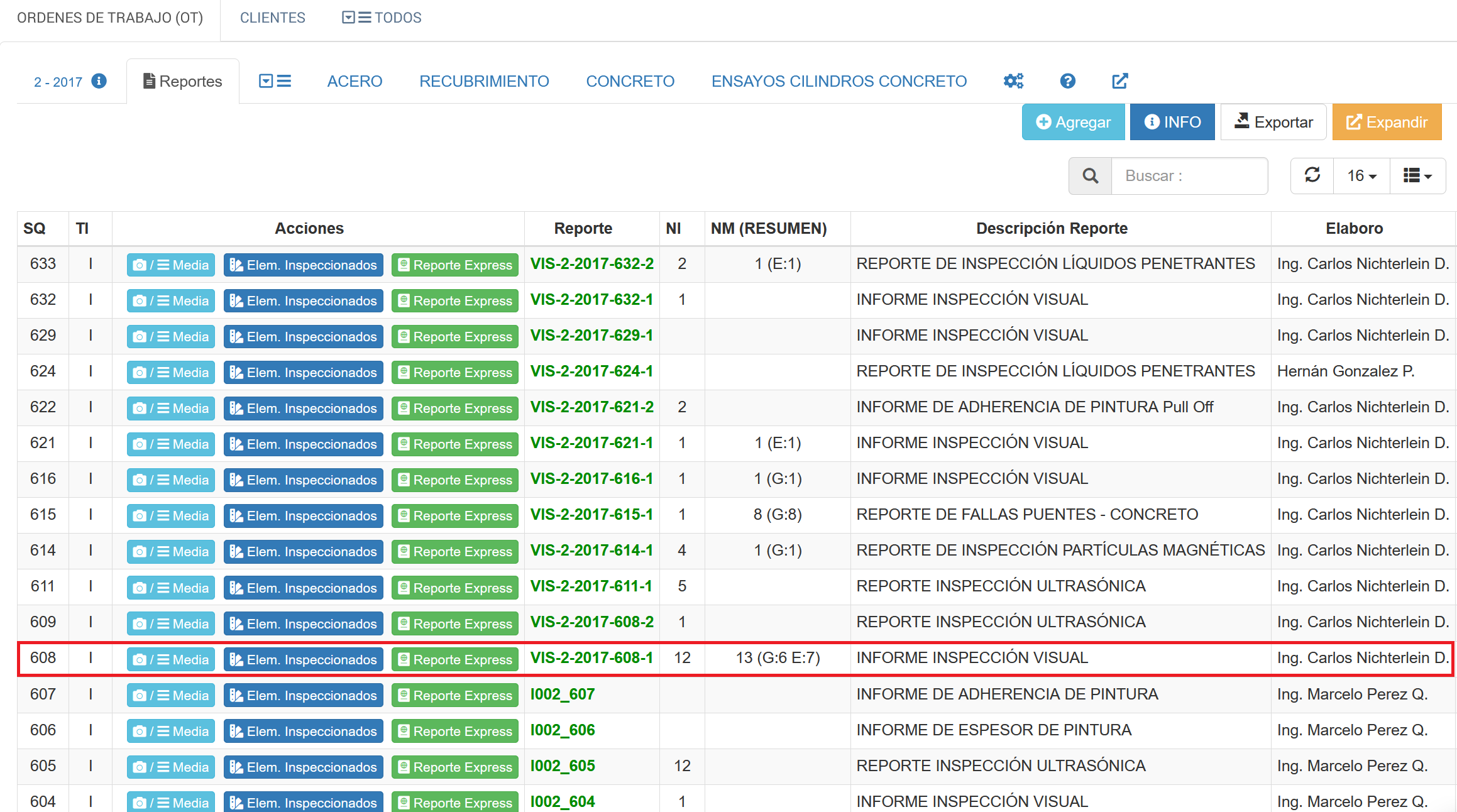Click the magnifying glass search icon
This screenshot has height=812, width=1457.
(x=1091, y=176)
